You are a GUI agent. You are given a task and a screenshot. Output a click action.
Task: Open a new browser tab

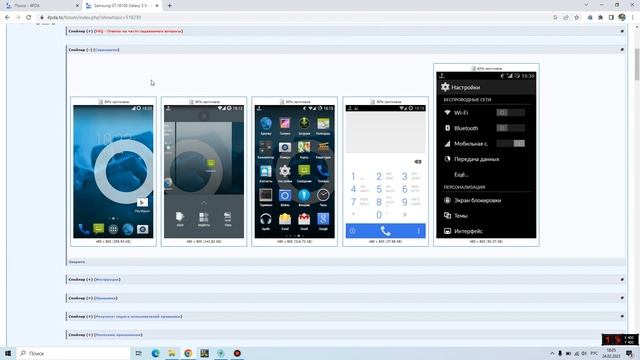click(169, 6)
